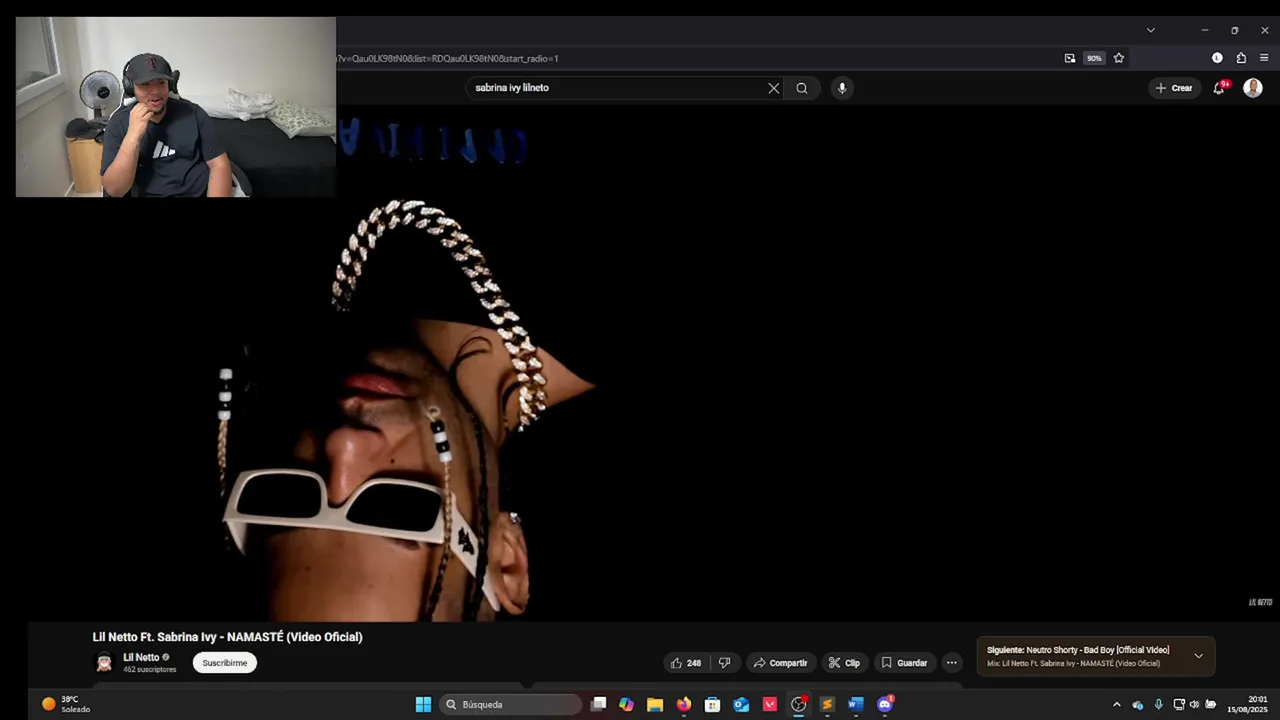The height and width of the screenshot is (720, 1280).
Task: Dislike the NAMASTÉ video
Action: (x=724, y=663)
